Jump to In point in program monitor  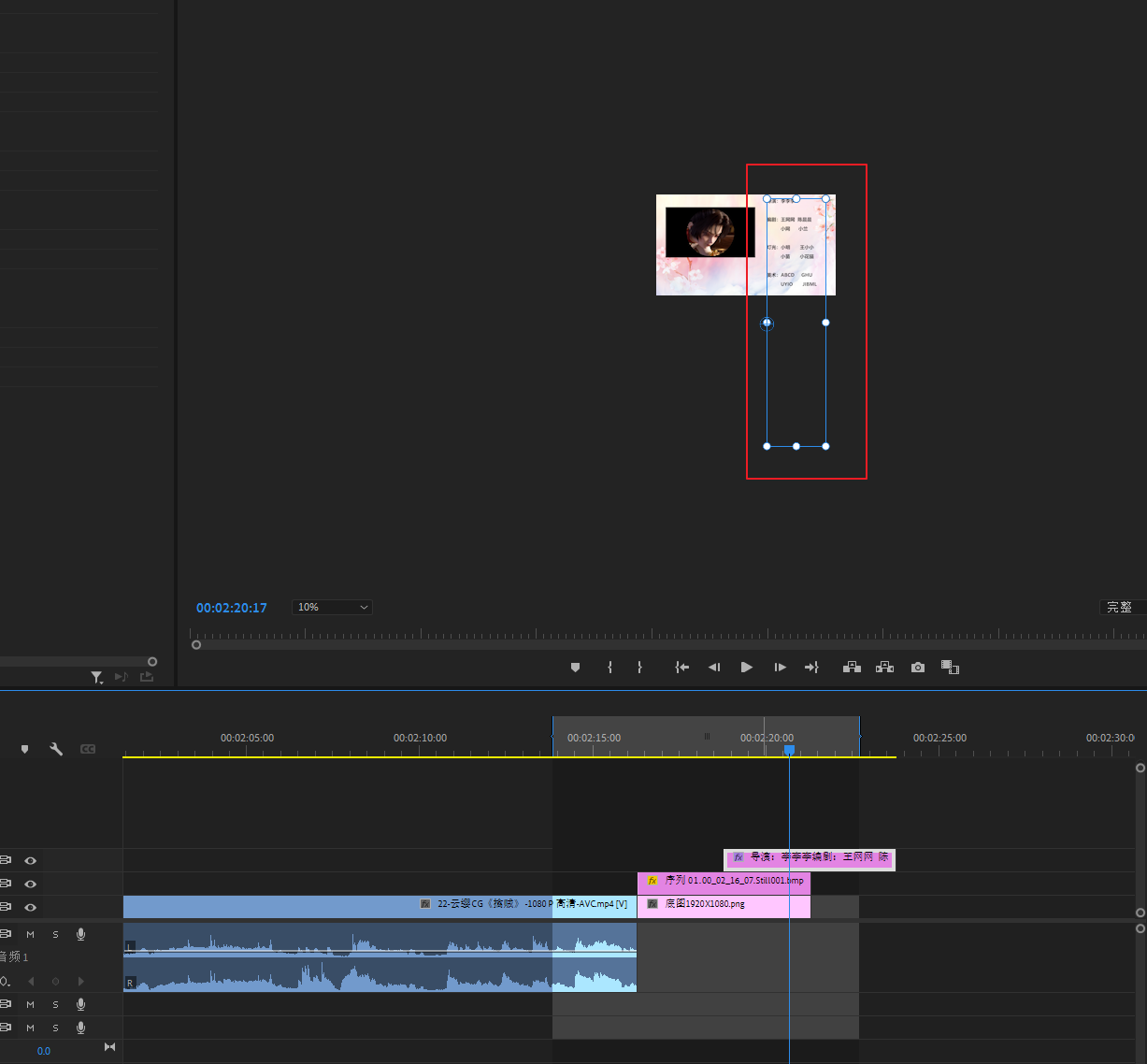(682, 668)
